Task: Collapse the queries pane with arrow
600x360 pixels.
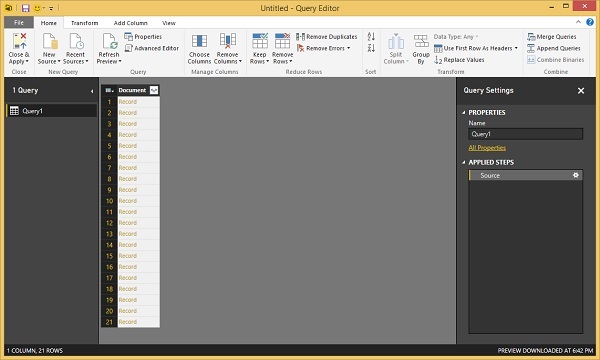Action: [92, 91]
